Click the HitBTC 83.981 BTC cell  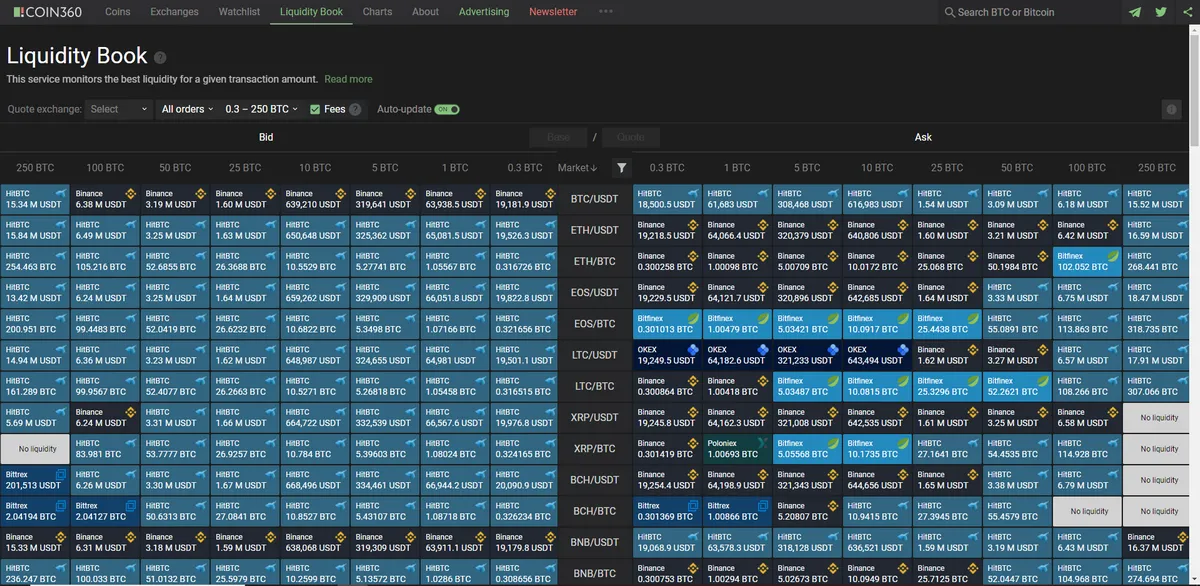tap(105, 448)
